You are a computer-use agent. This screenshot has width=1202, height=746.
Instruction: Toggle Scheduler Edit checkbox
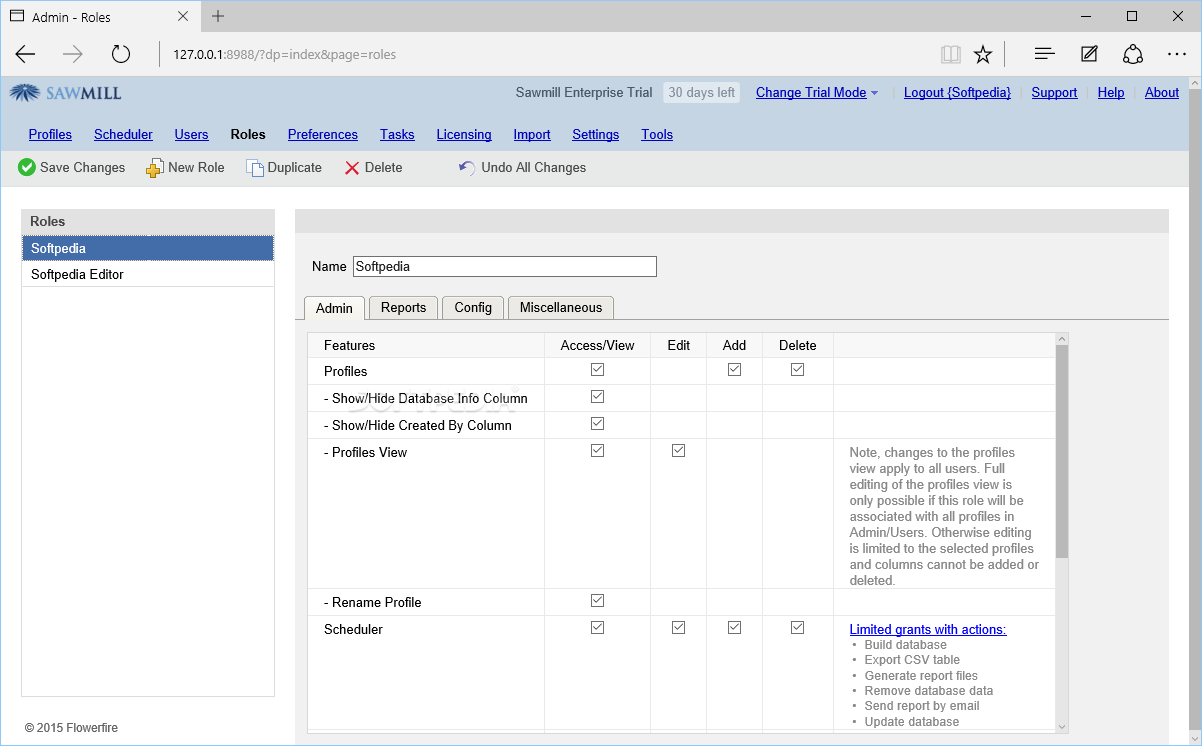[x=678, y=627]
